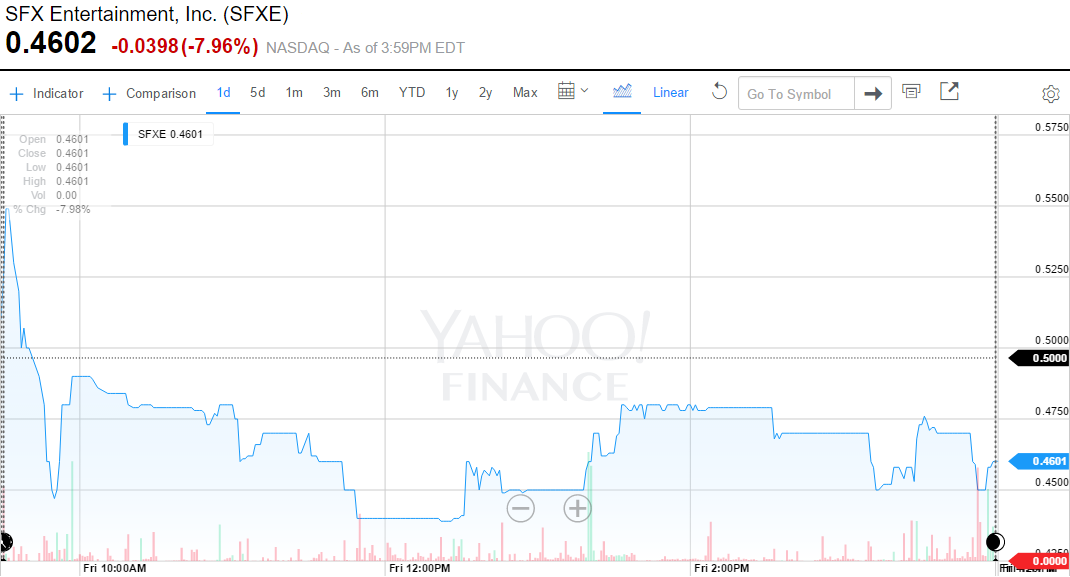Viewport: 1070px width, 577px height.
Task: Open the date range calendar picker
Action: [572, 92]
